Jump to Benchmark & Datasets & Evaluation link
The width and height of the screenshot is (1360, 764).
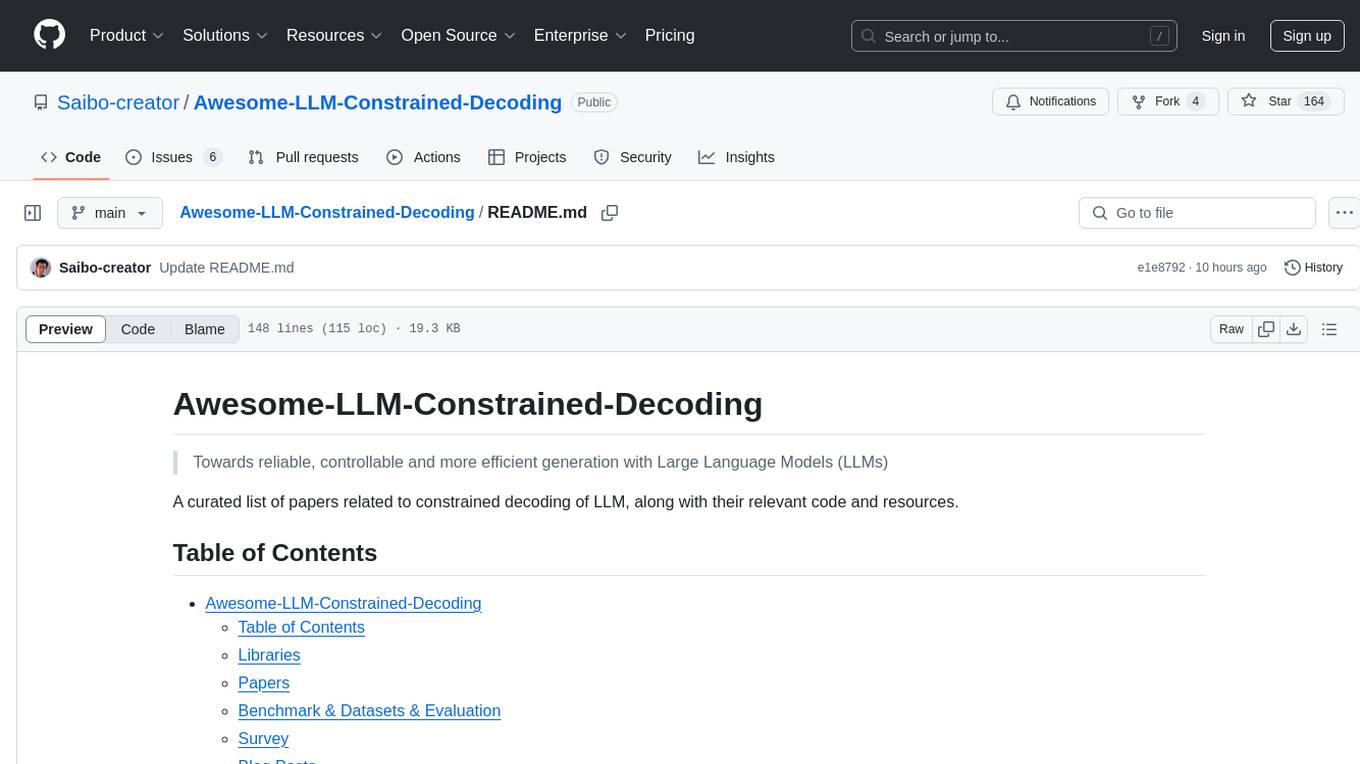[x=369, y=711]
